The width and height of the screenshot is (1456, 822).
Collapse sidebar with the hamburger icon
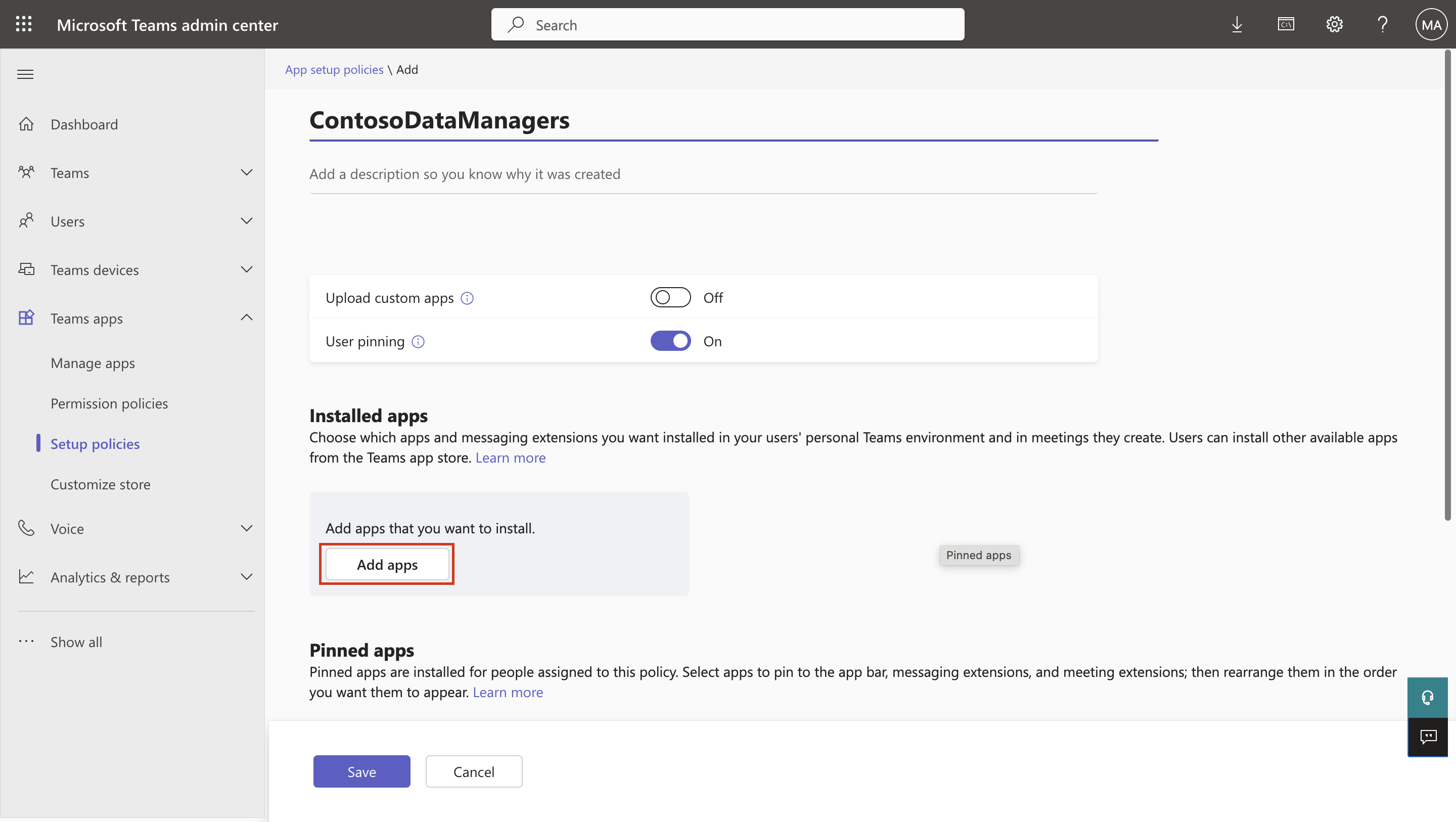25,74
